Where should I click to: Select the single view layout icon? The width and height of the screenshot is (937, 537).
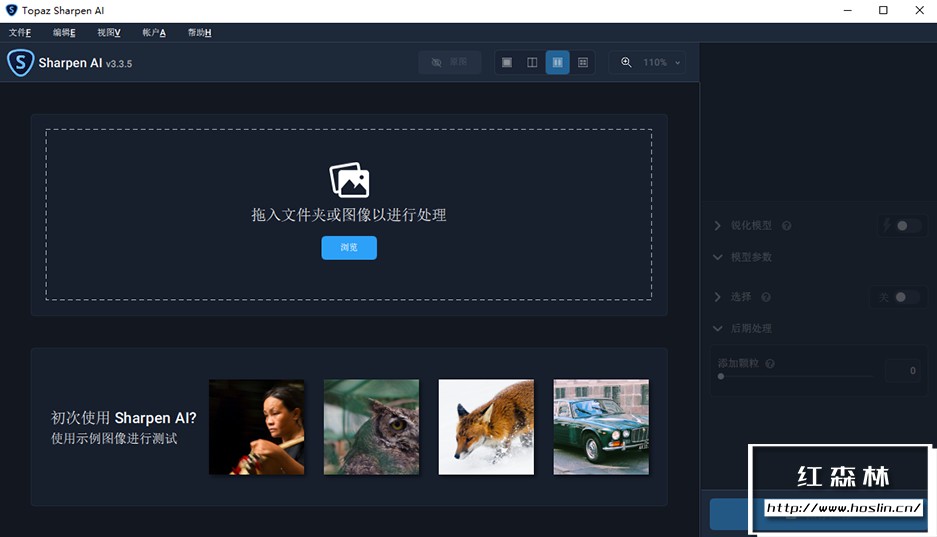point(507,62)
